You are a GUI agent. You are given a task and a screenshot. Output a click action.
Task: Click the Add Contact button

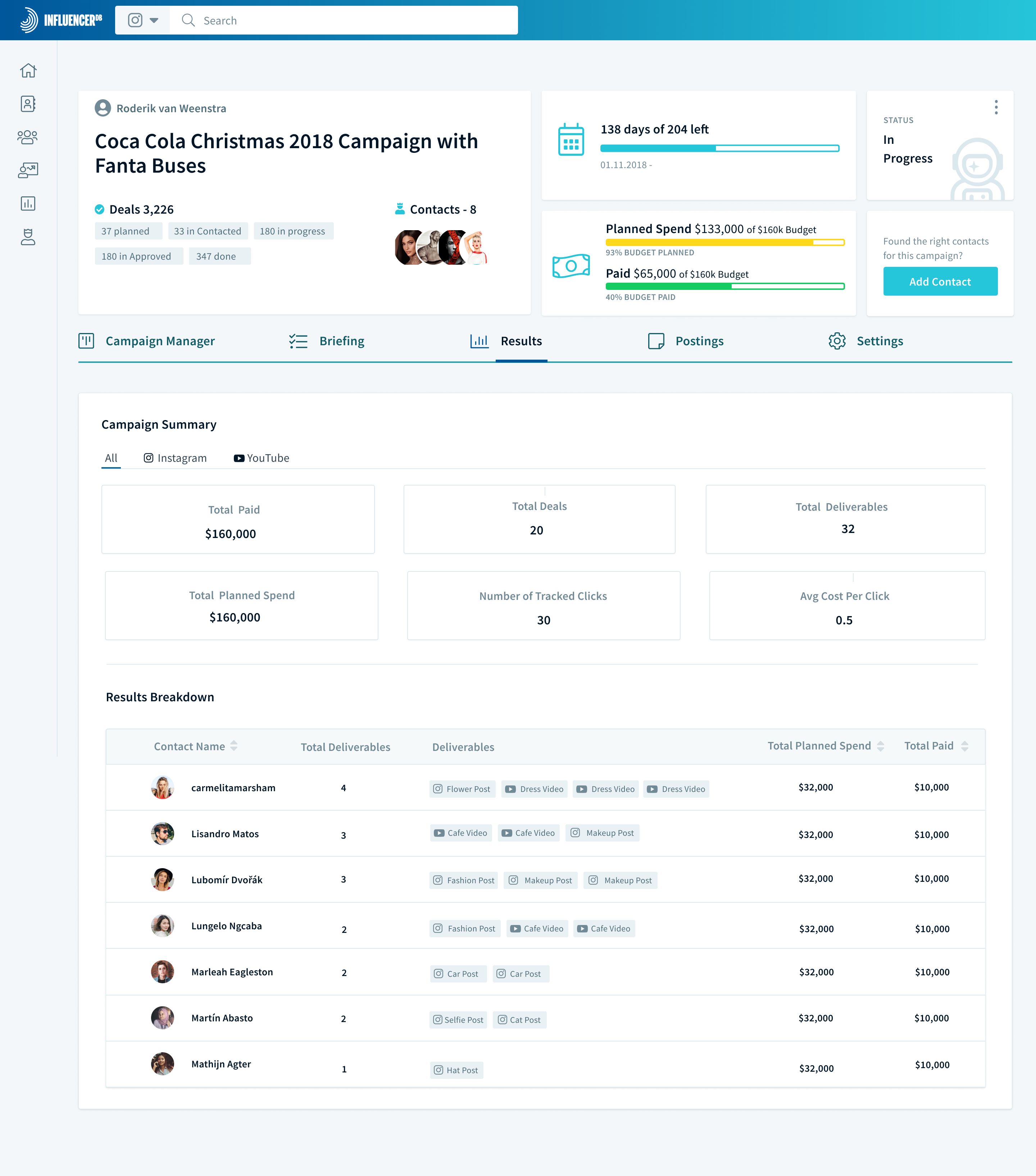(x=940, y=281)
